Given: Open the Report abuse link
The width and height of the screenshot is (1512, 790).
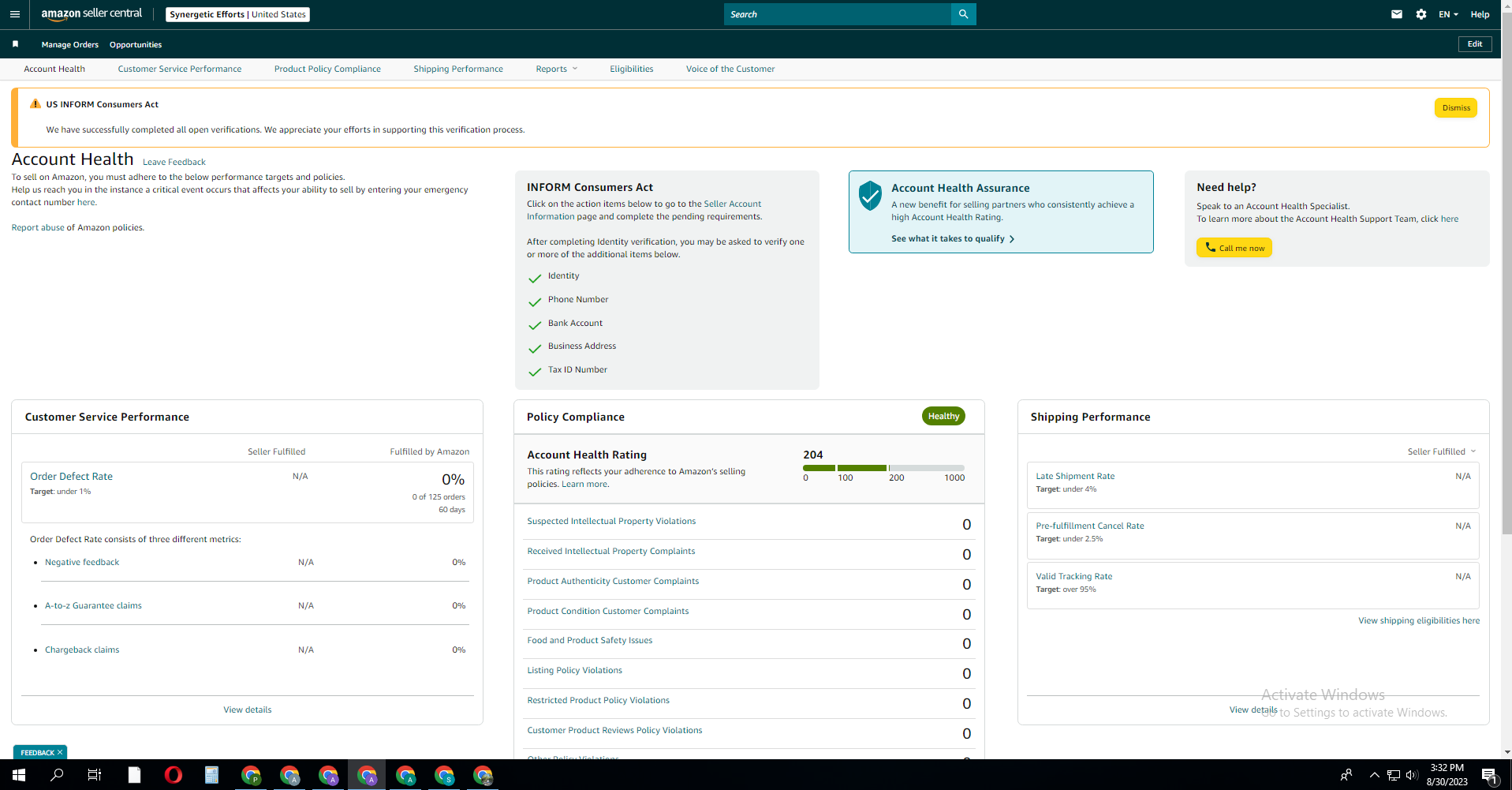Looking at the screenshot, I should click(x=38, y=227).
